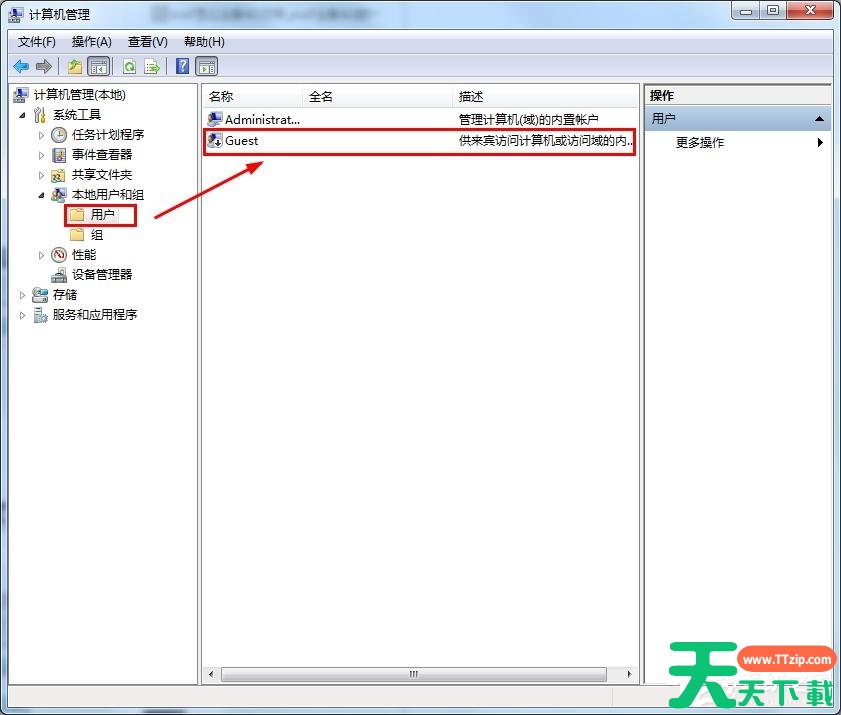841x715 pixels.
Task: Expand the Services and Applications node
Action: click(22, 315)
